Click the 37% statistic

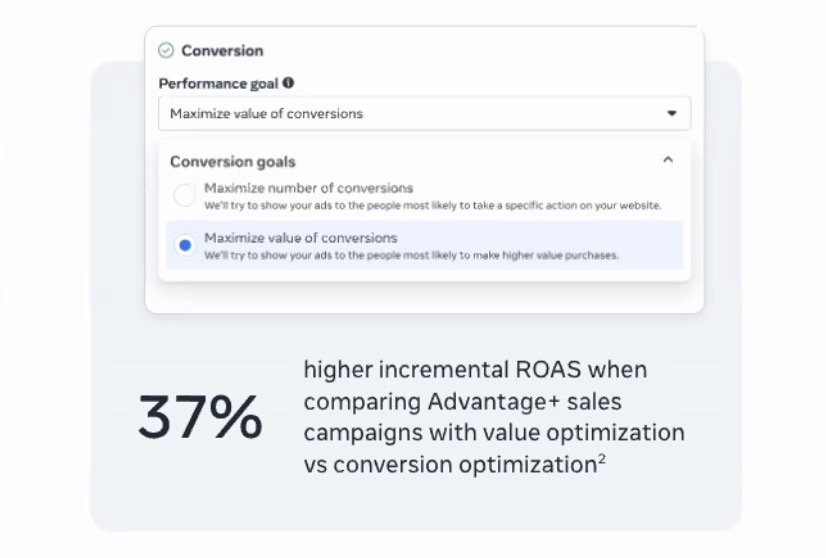[x=200, y=417]
